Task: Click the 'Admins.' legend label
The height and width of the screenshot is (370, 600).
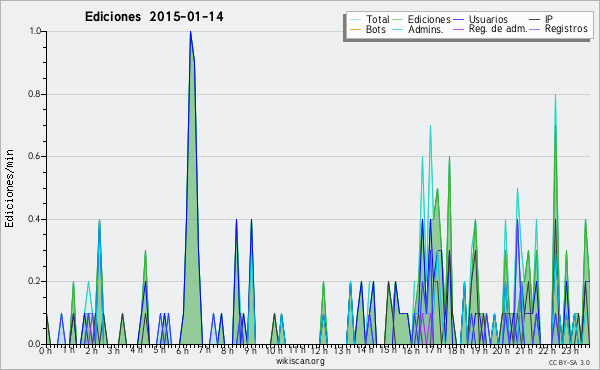Action: tap(426, 29)
